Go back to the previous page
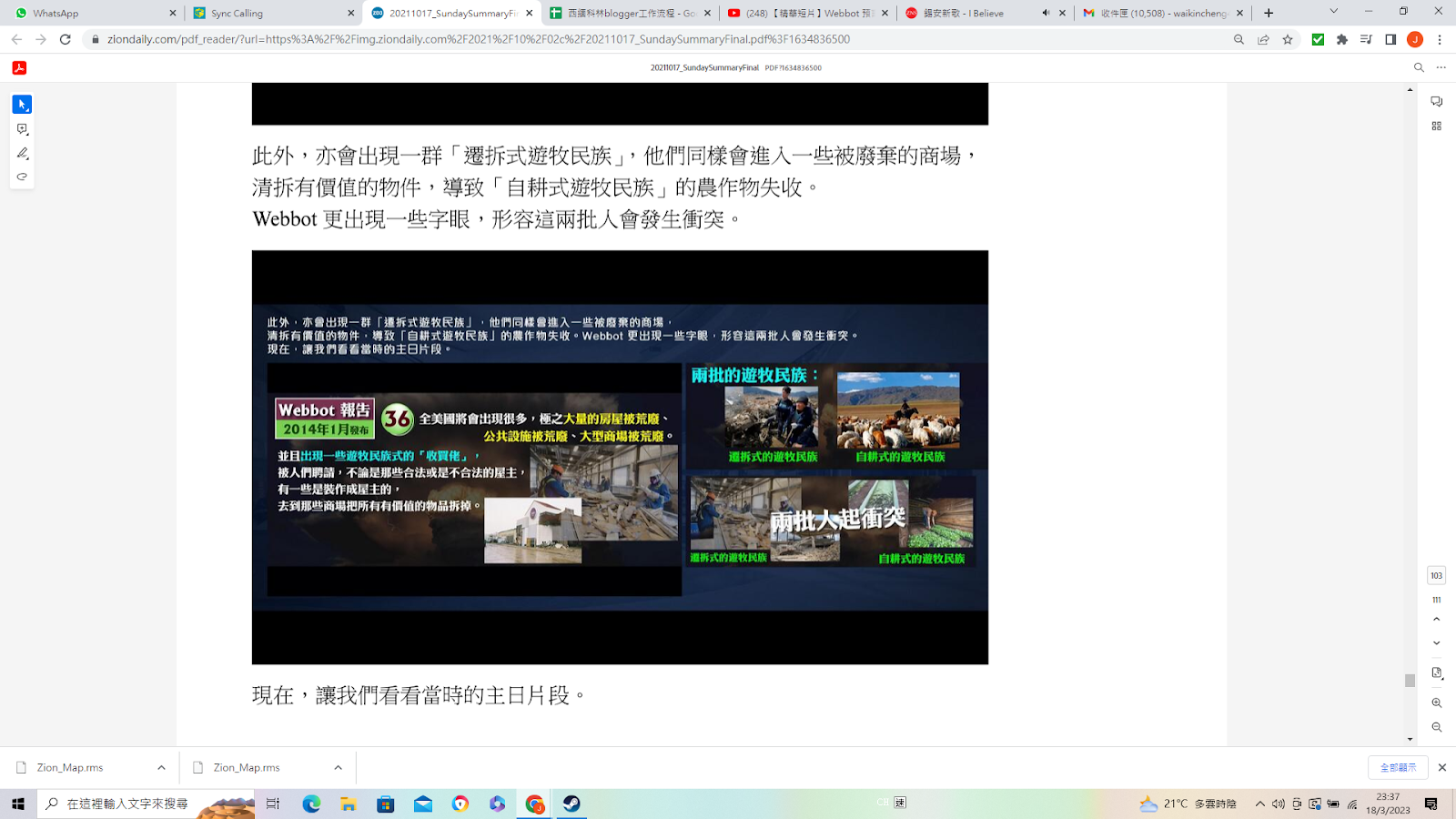 [16, 39]
